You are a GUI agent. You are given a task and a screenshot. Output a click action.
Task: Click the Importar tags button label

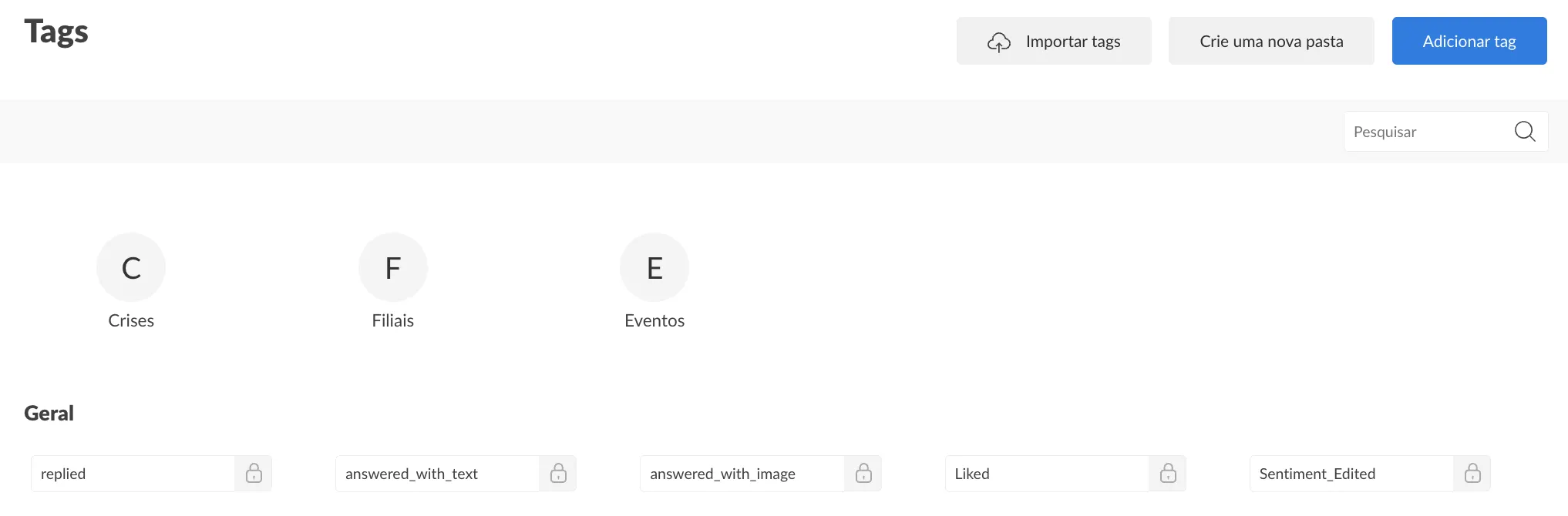(x=1073, y=42)
